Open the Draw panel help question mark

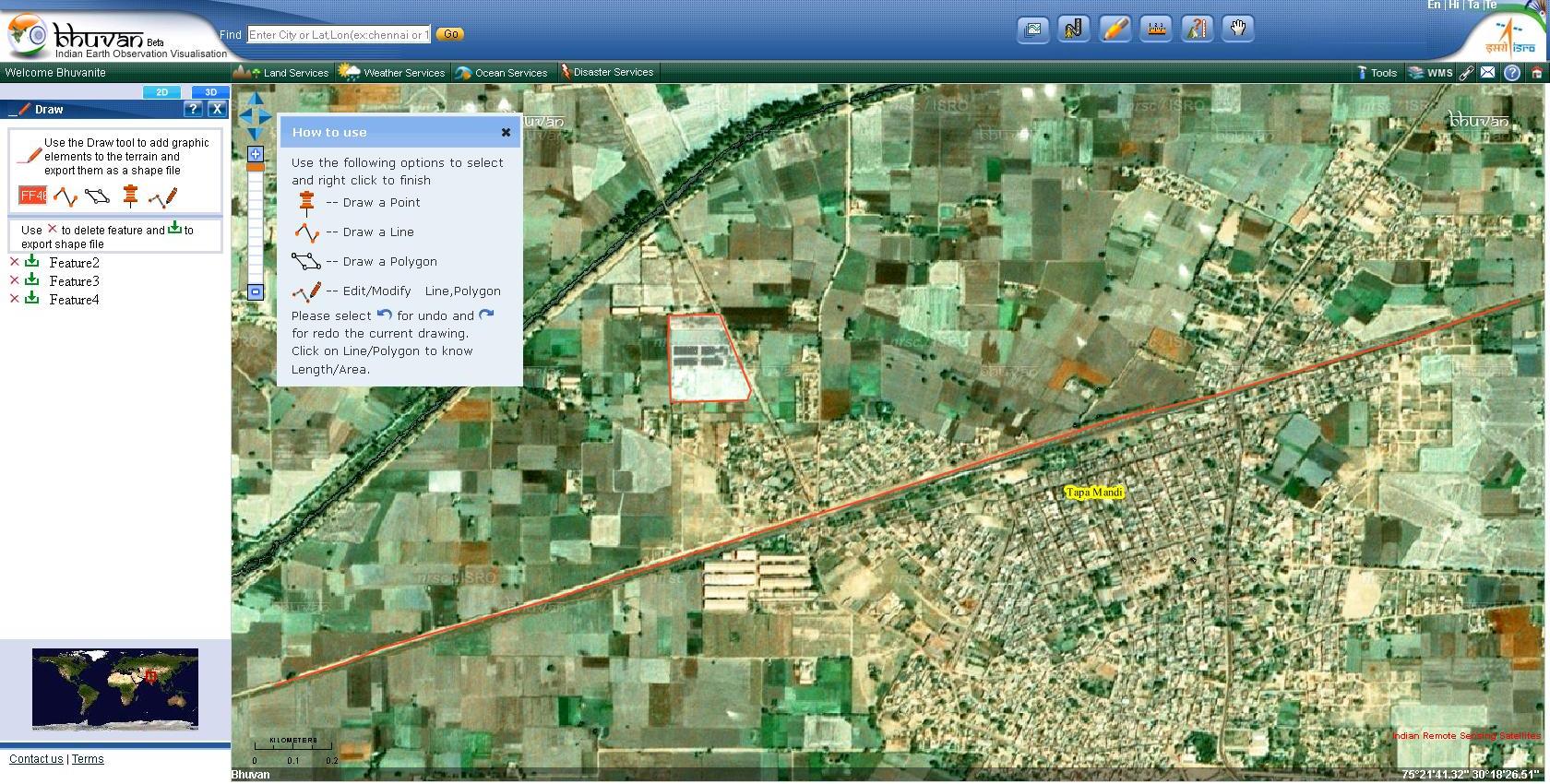click(192, 109)
